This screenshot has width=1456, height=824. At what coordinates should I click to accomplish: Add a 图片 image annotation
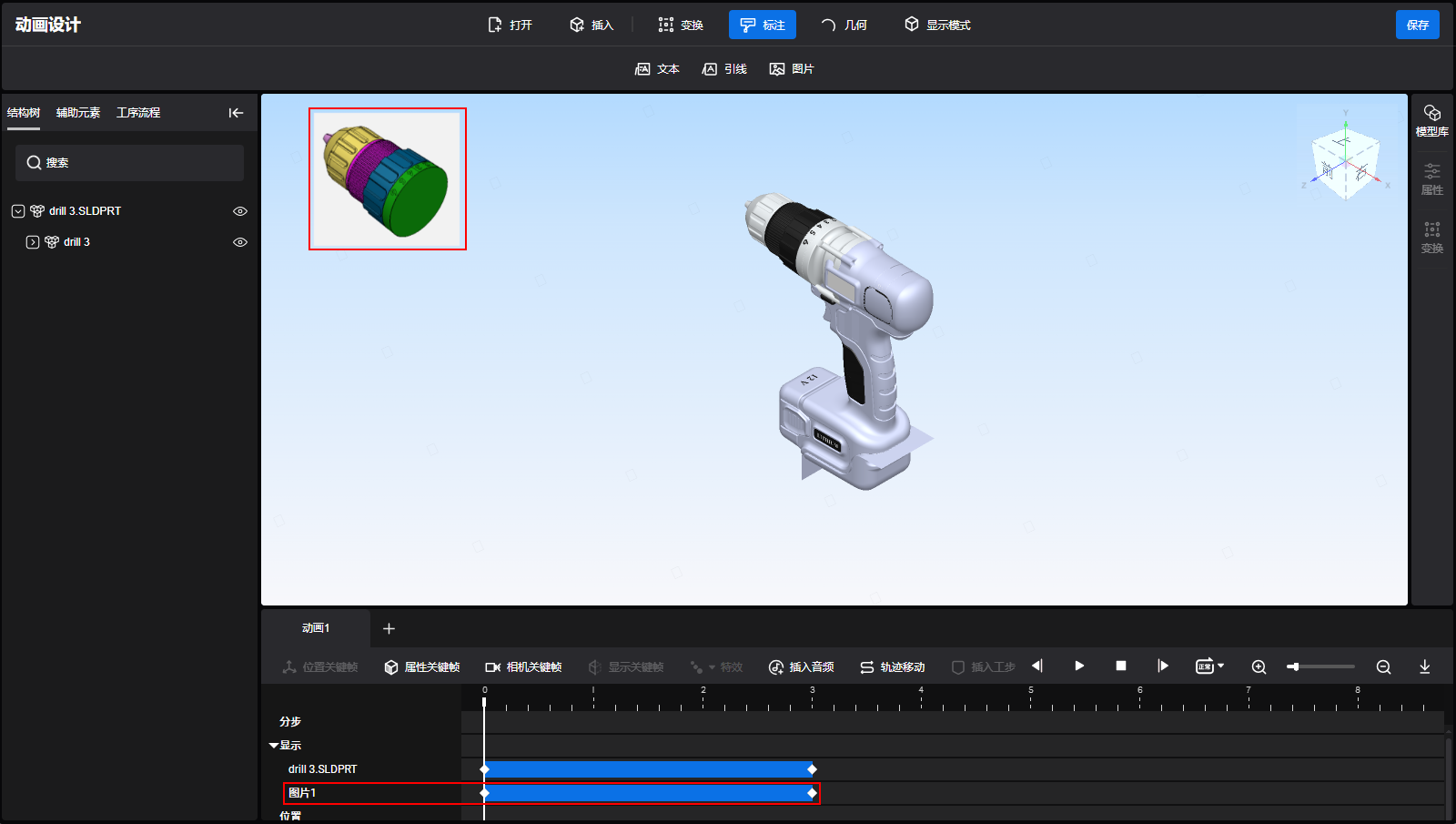point(792,69)
